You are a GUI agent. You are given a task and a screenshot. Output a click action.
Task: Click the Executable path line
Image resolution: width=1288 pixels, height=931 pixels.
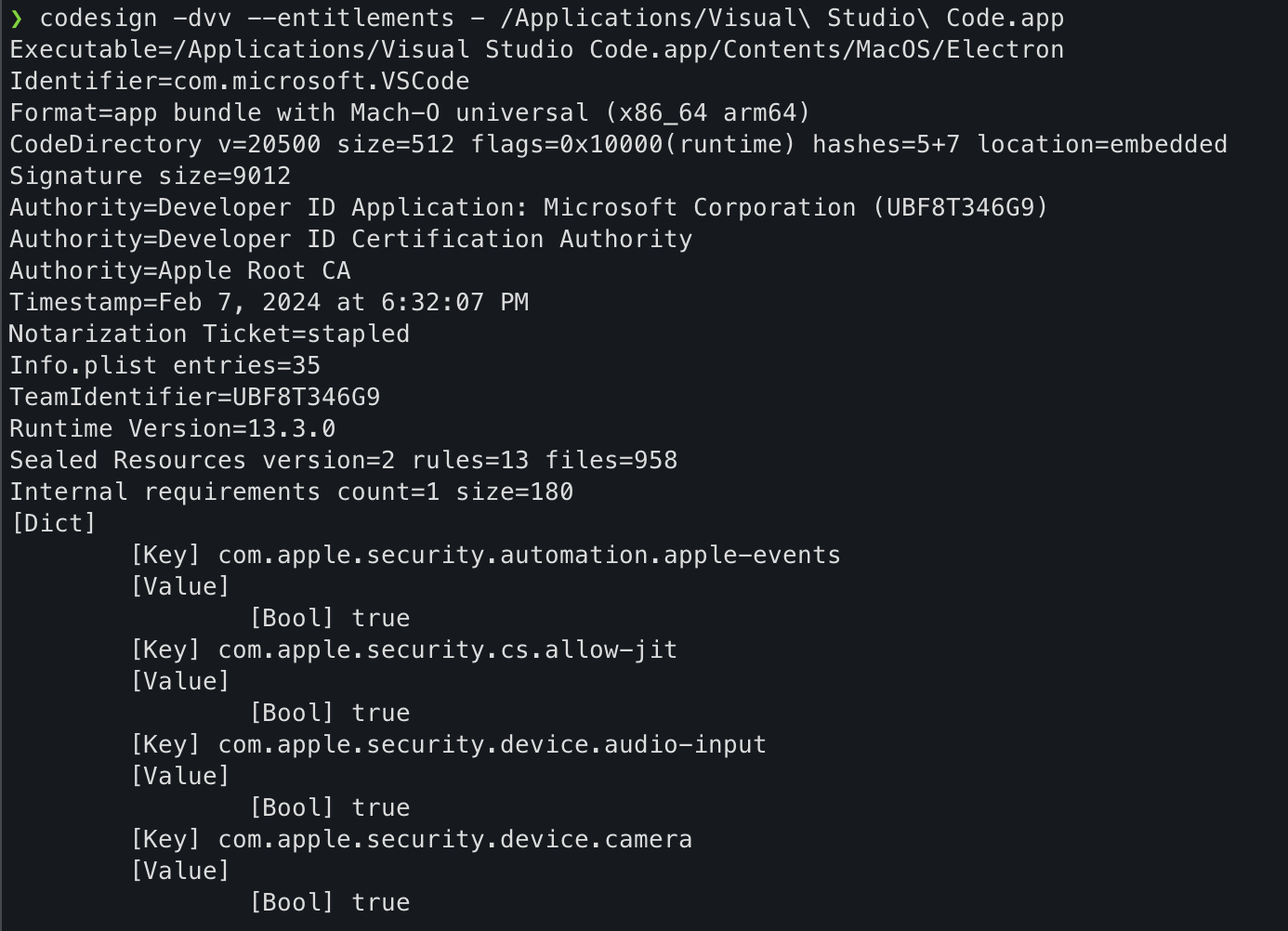click(x=536, y=50)
